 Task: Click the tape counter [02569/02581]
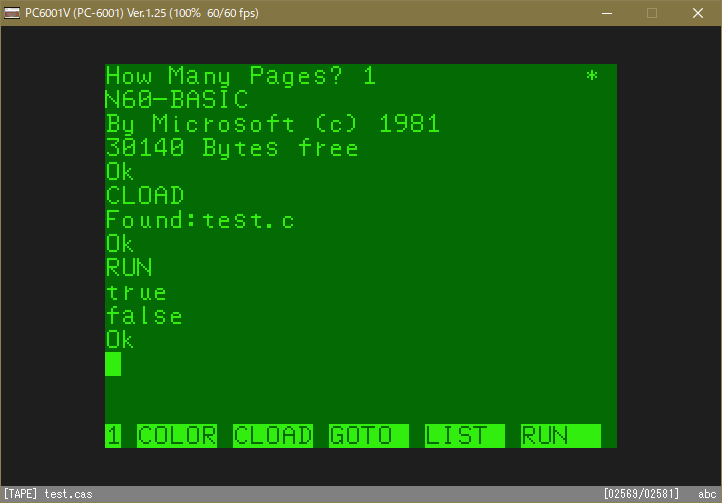pyautogui.click(x=641, y=494)
